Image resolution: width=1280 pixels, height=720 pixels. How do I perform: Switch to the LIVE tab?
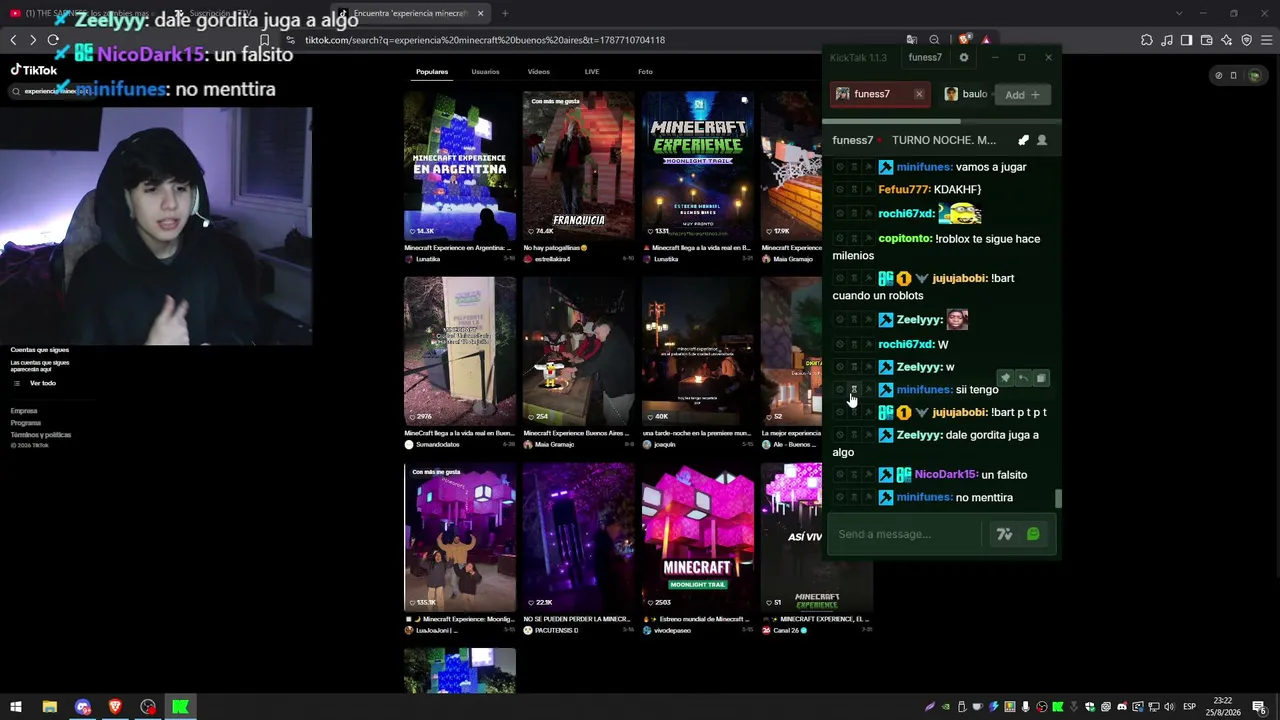click(x=592, y=72)
